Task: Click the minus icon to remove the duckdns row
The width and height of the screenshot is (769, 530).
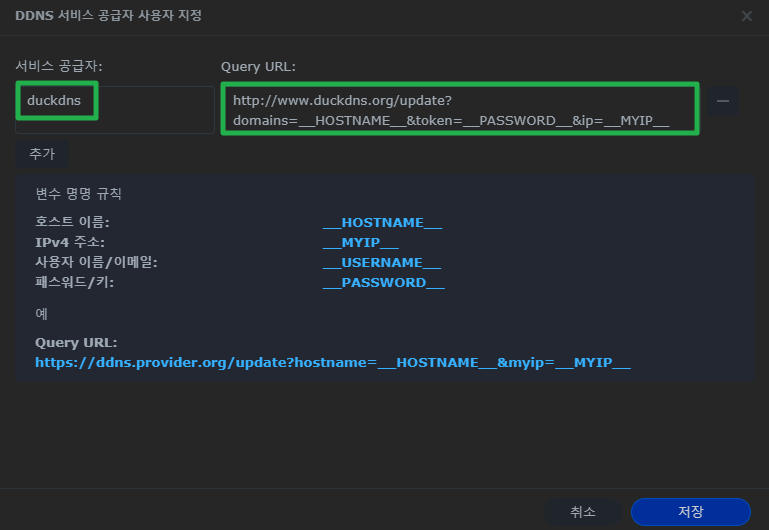Action: [723, 101]
